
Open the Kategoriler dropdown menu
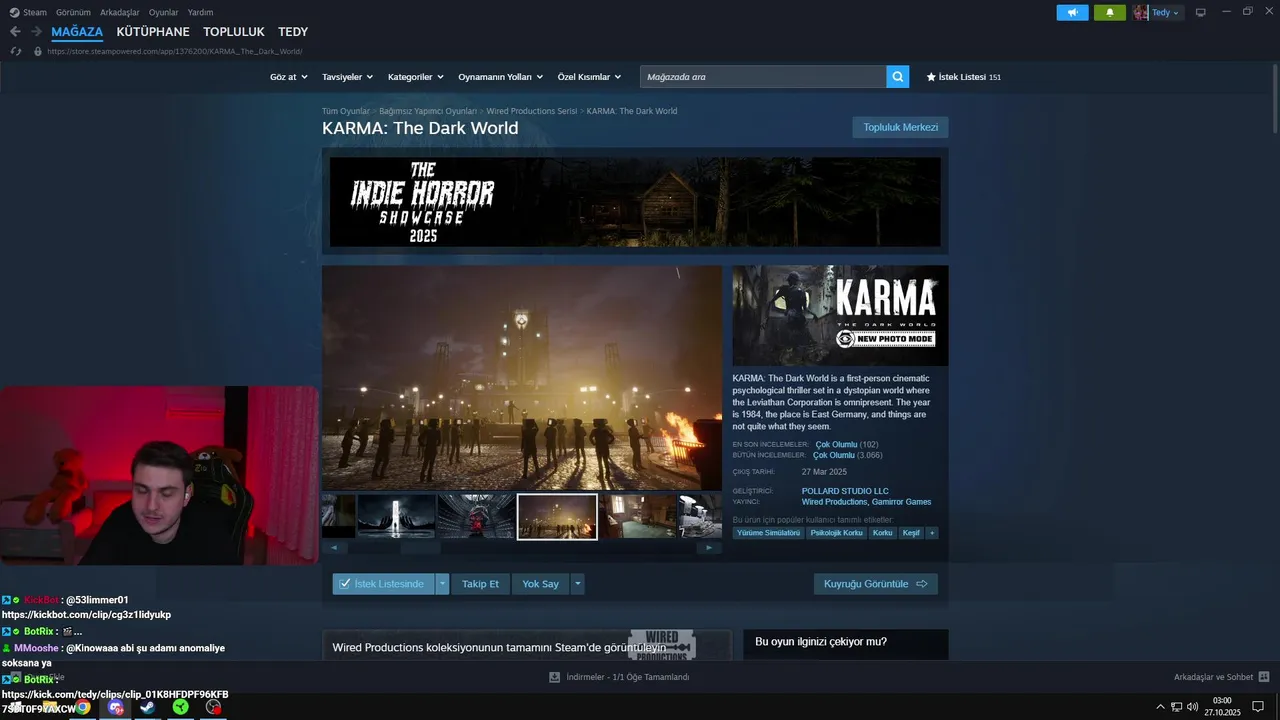coord(415,77)
